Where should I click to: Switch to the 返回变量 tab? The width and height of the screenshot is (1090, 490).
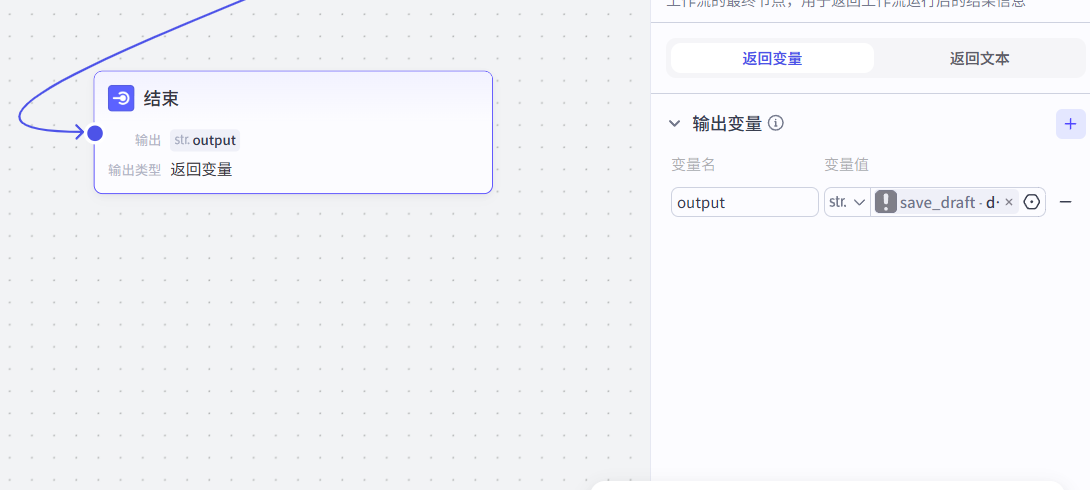coord(772,58)
